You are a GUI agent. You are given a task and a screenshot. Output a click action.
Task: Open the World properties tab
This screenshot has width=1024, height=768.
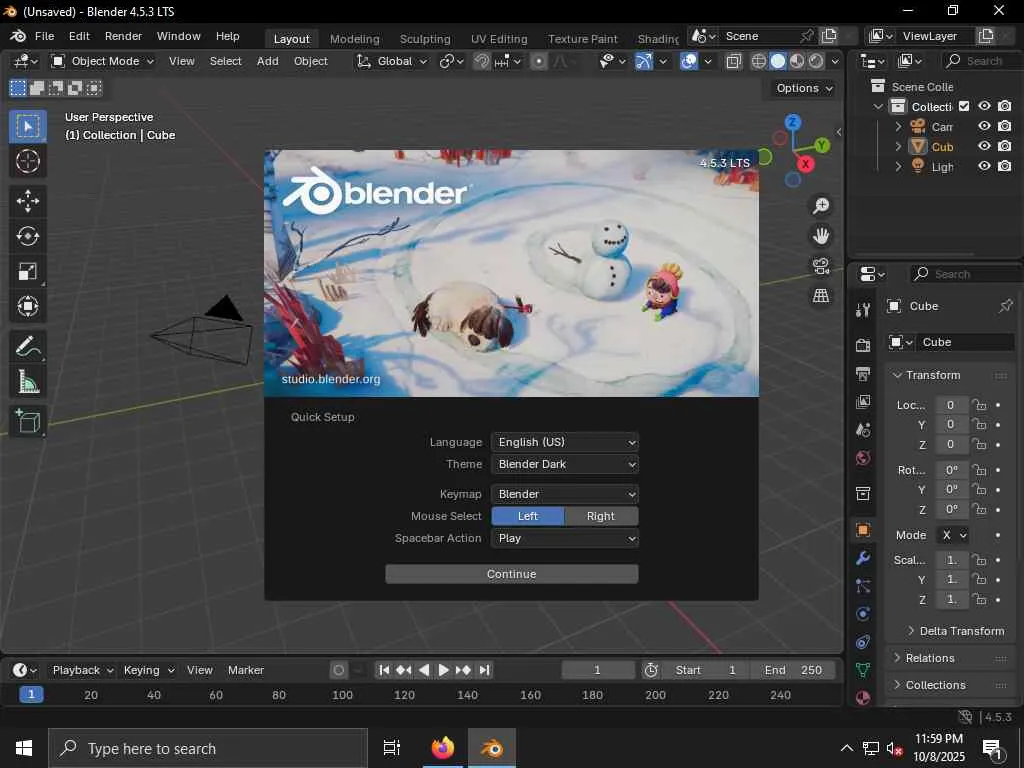tap(863, 458)
